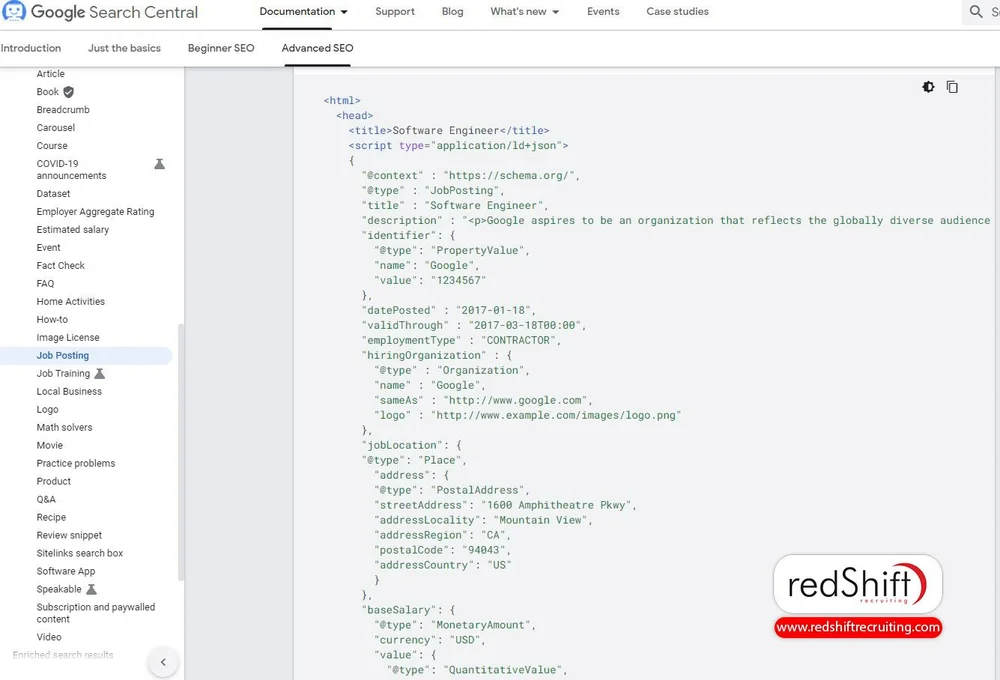Open the Software App sidebar link
1000x680 pixels.
pos(66,571)
